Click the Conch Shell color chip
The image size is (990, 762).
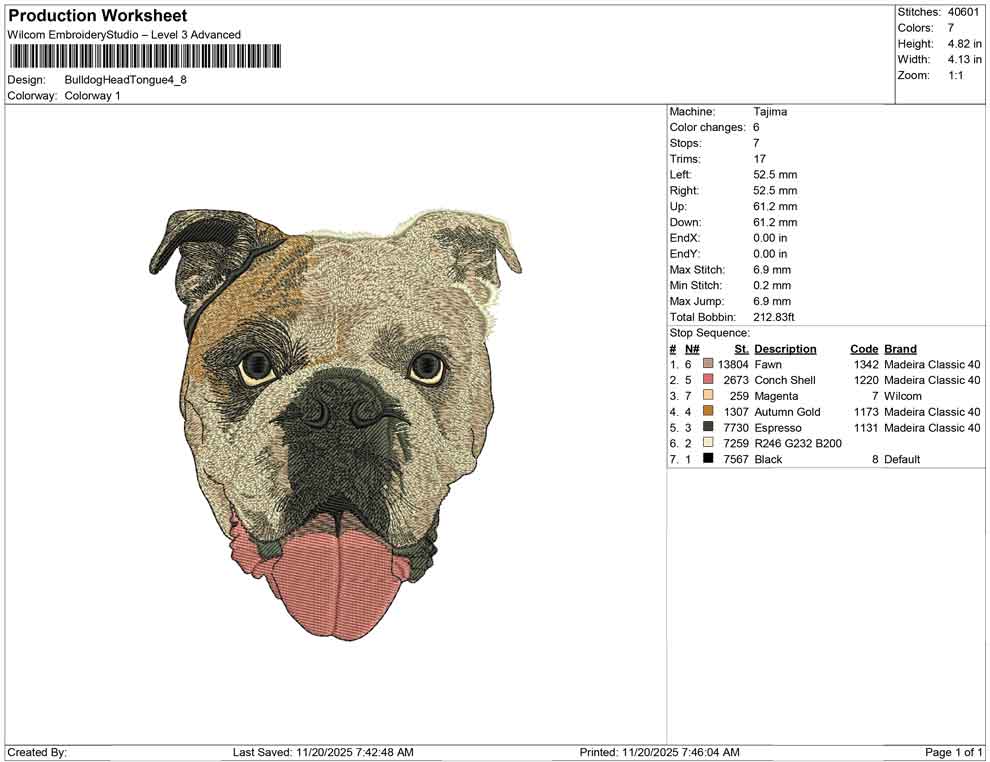click(x=708, y=380)
